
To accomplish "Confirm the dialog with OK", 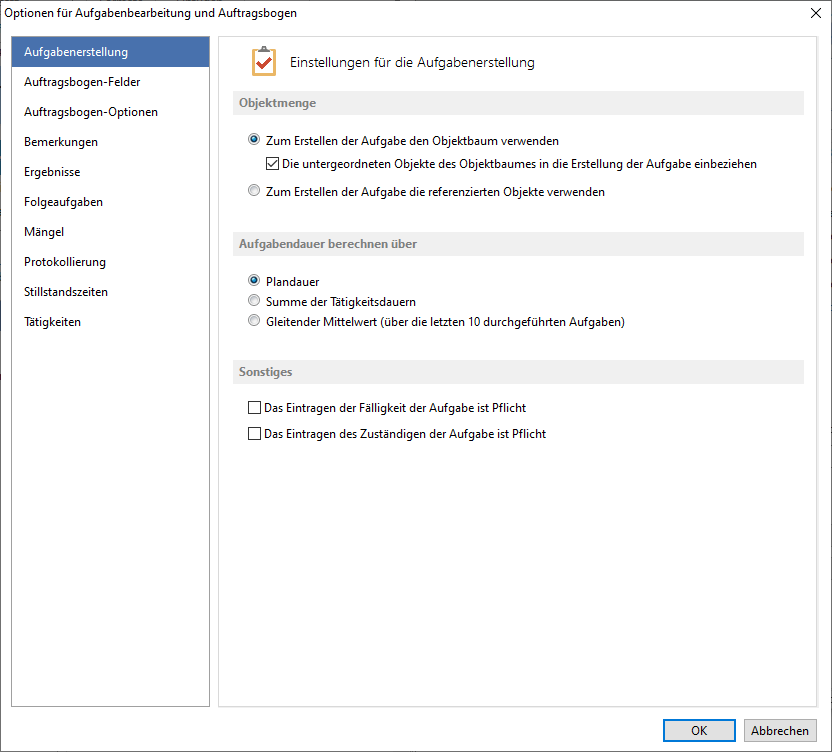I will click(x=699, y=730).
